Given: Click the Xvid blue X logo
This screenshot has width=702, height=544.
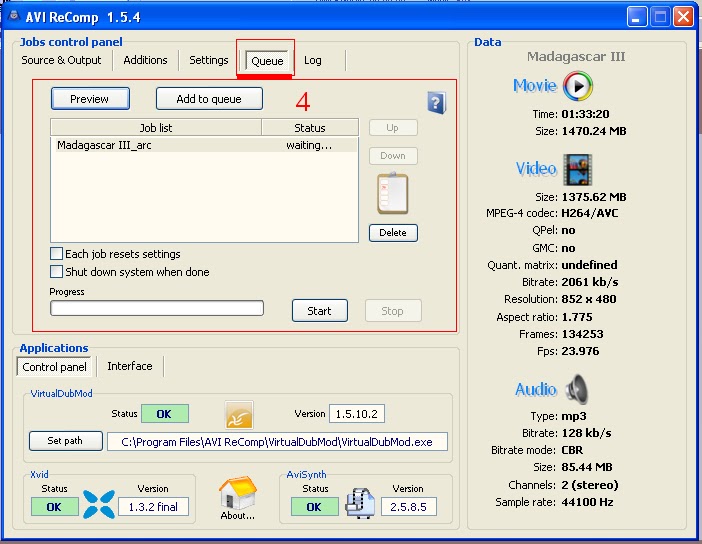Looking at the screenshot, I should (98, 505).
